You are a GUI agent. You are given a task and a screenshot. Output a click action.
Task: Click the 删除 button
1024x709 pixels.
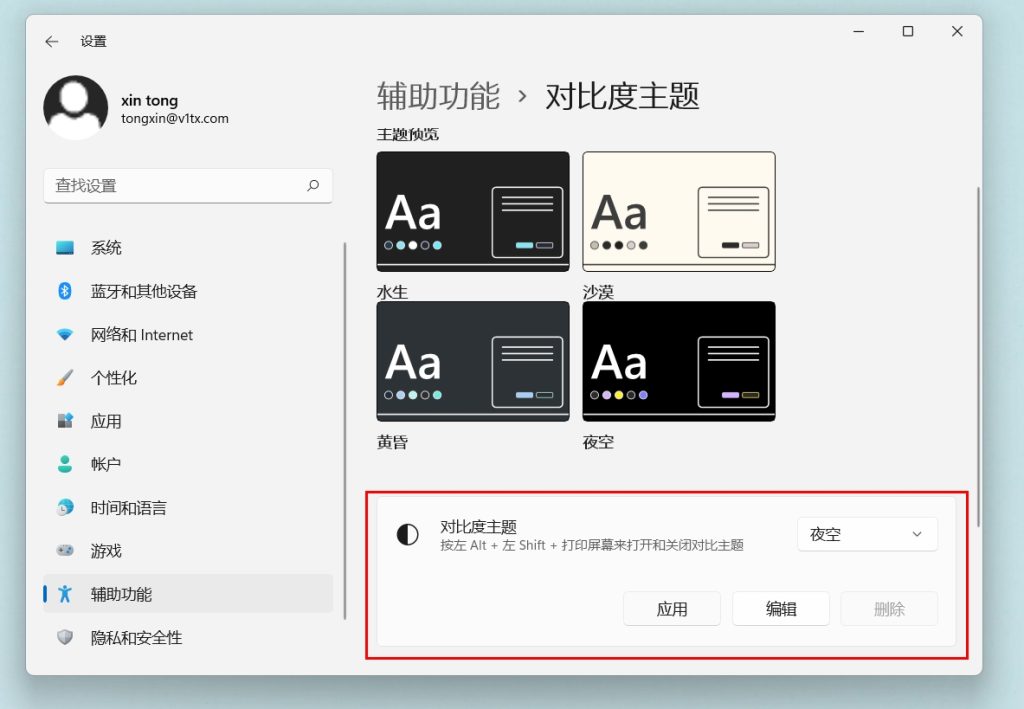coord(889,609)
